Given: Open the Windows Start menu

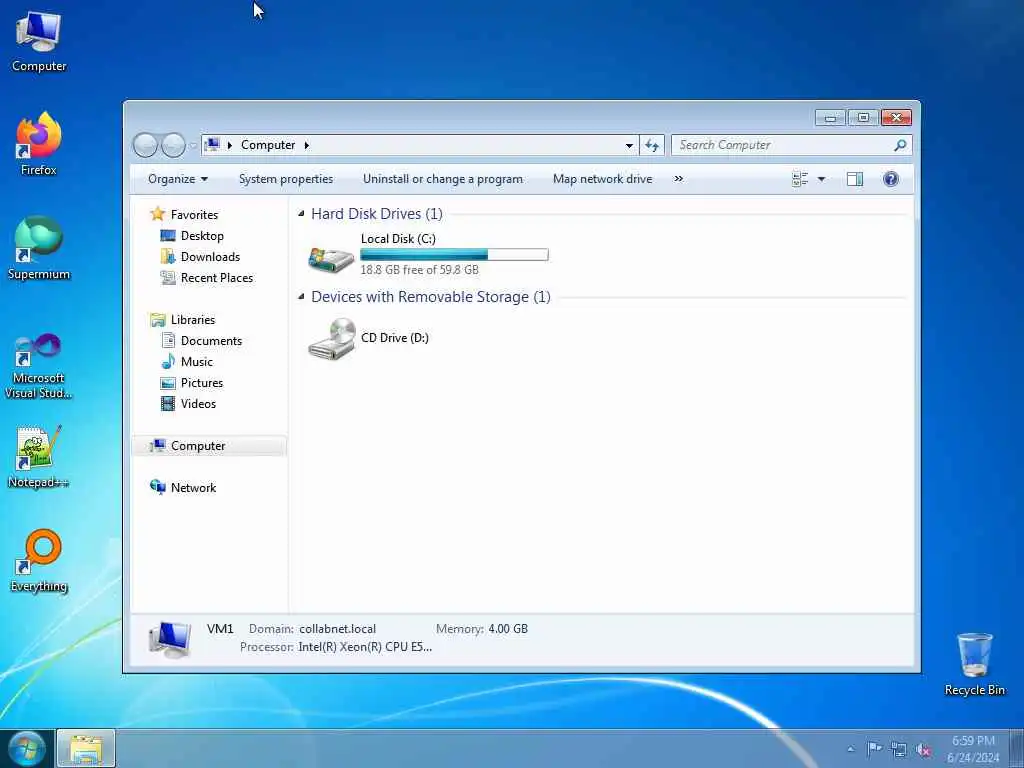Looking at the screenshot, I should (27, 748).
